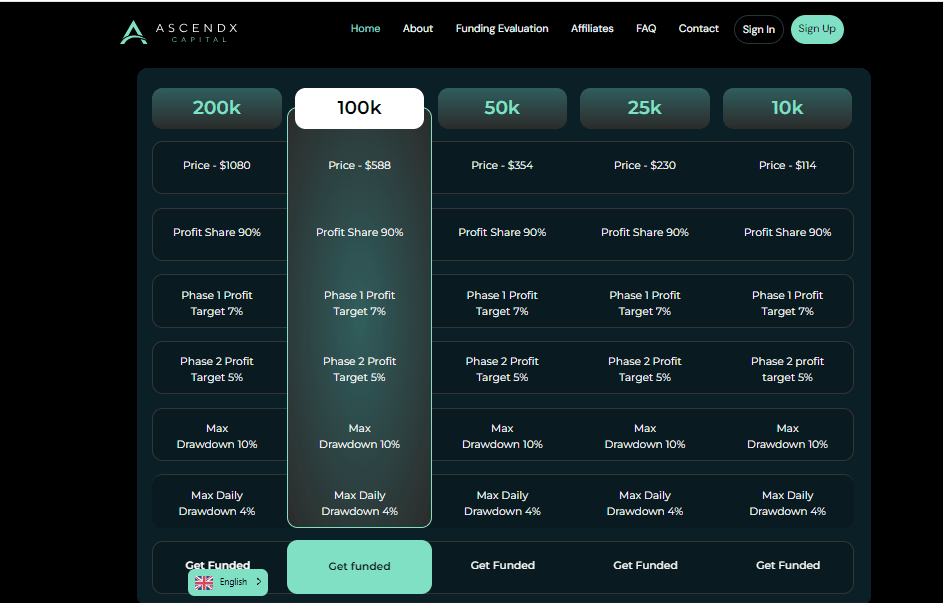This screenshot has height=603, width=943.
Task: Click Get Funded under the 200k plan
Action: point(217,565)
